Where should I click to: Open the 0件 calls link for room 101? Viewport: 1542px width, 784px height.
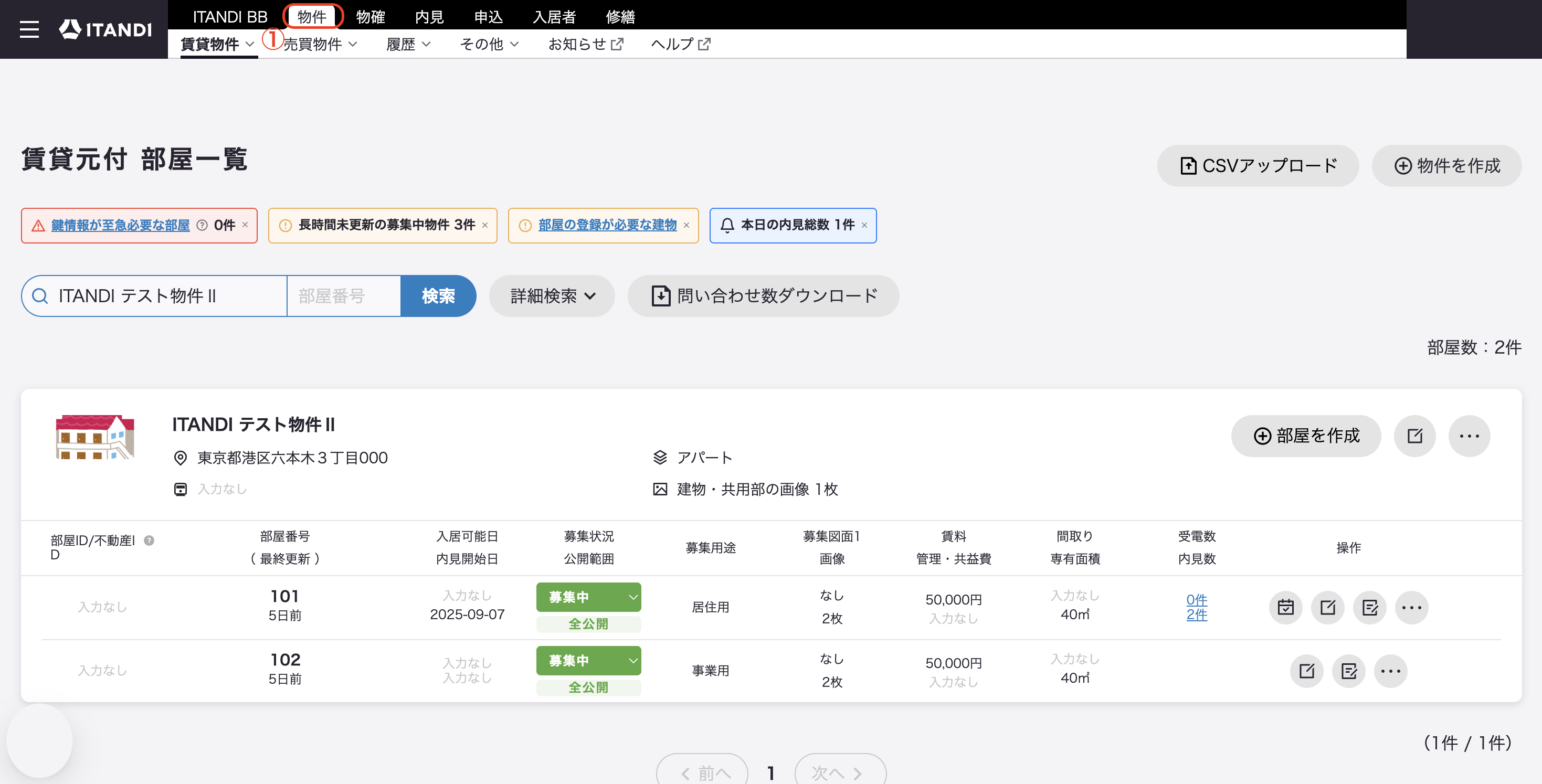pyautogui.click(x=1197, y=599)
